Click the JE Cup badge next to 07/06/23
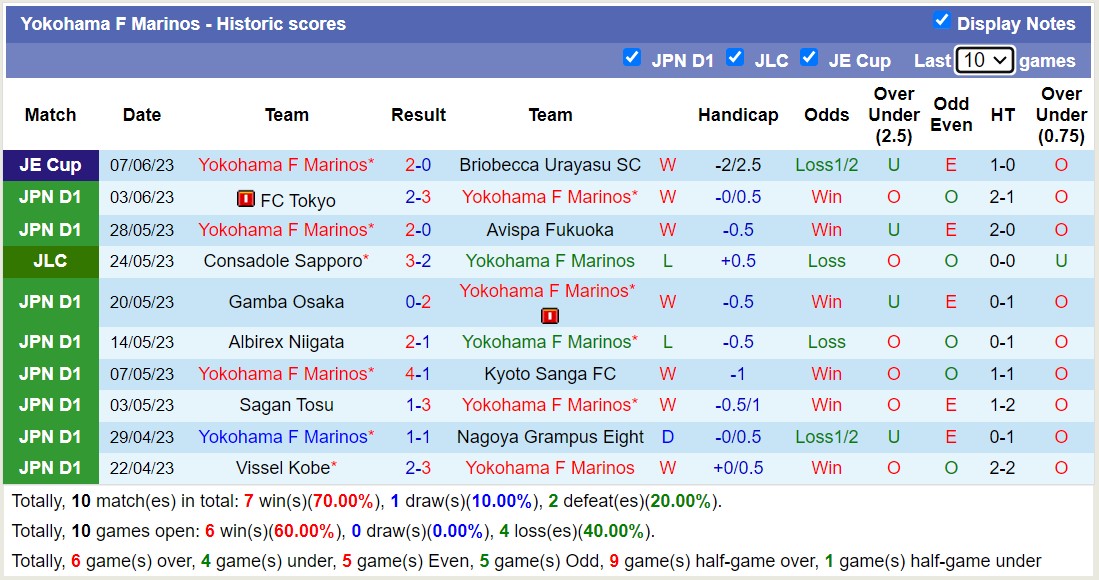The width and height of the screenshot is (1099, 580). [50, 164]
